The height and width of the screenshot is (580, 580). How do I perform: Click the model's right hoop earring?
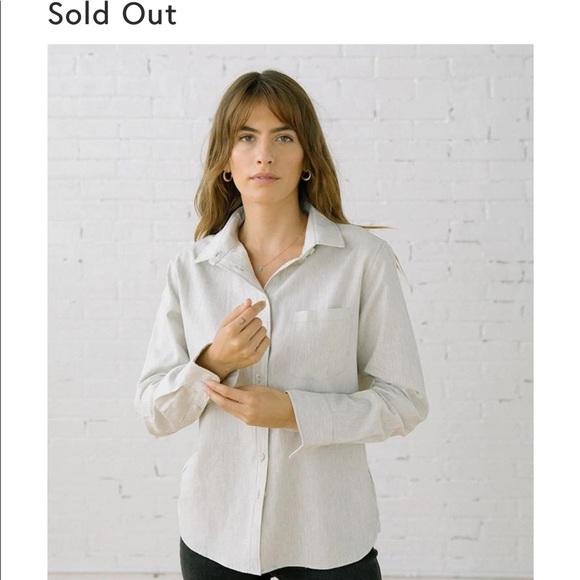coord(306,175)
